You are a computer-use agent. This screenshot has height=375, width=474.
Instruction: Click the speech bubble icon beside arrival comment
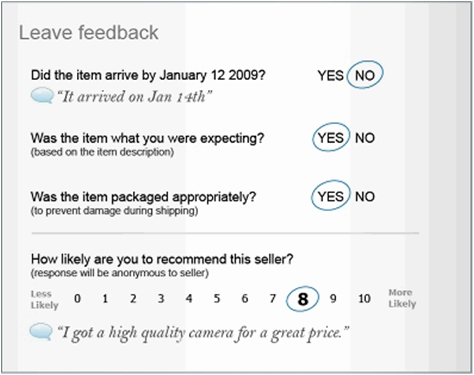tap(42, 96)
